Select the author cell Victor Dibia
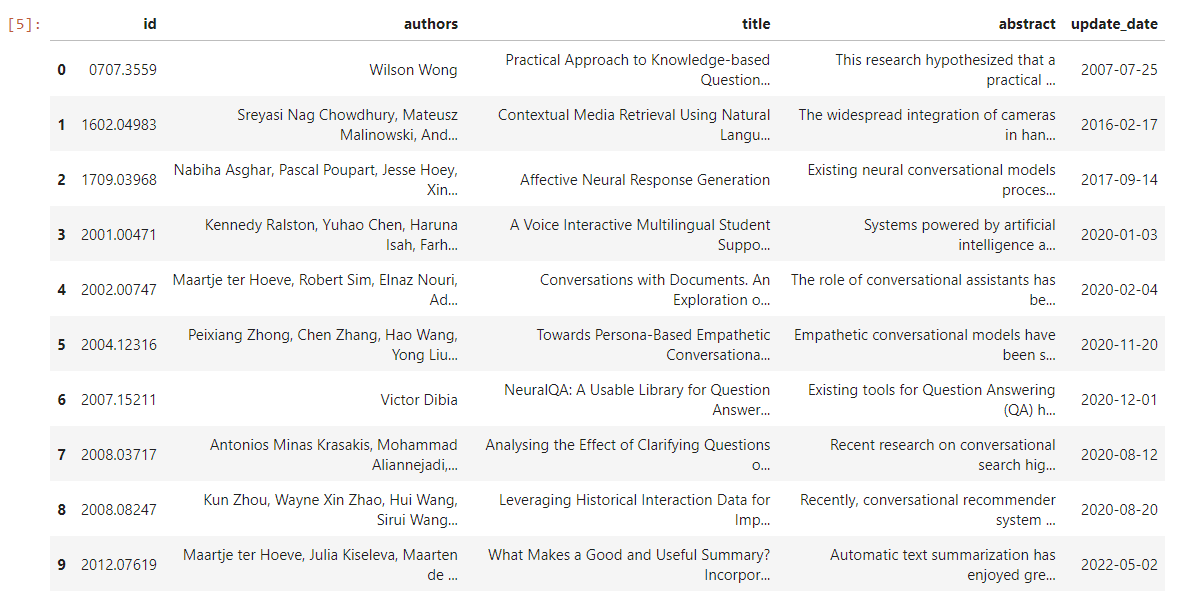 pyautogui.click(x=419, y=400)
